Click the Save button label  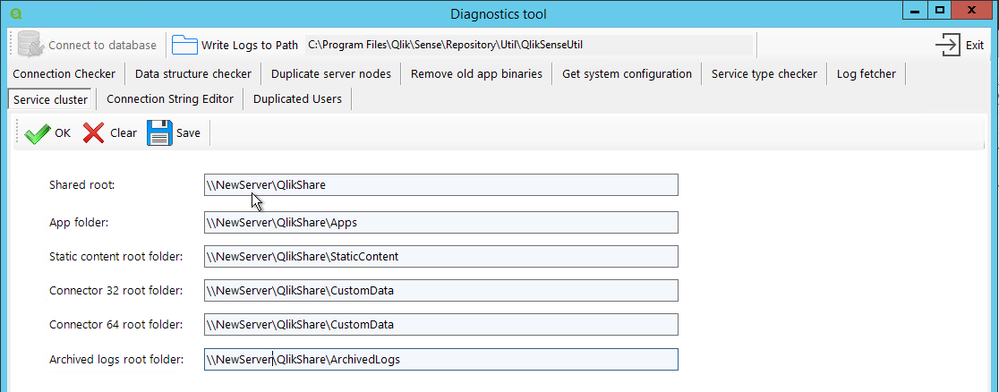pos(188,133)
